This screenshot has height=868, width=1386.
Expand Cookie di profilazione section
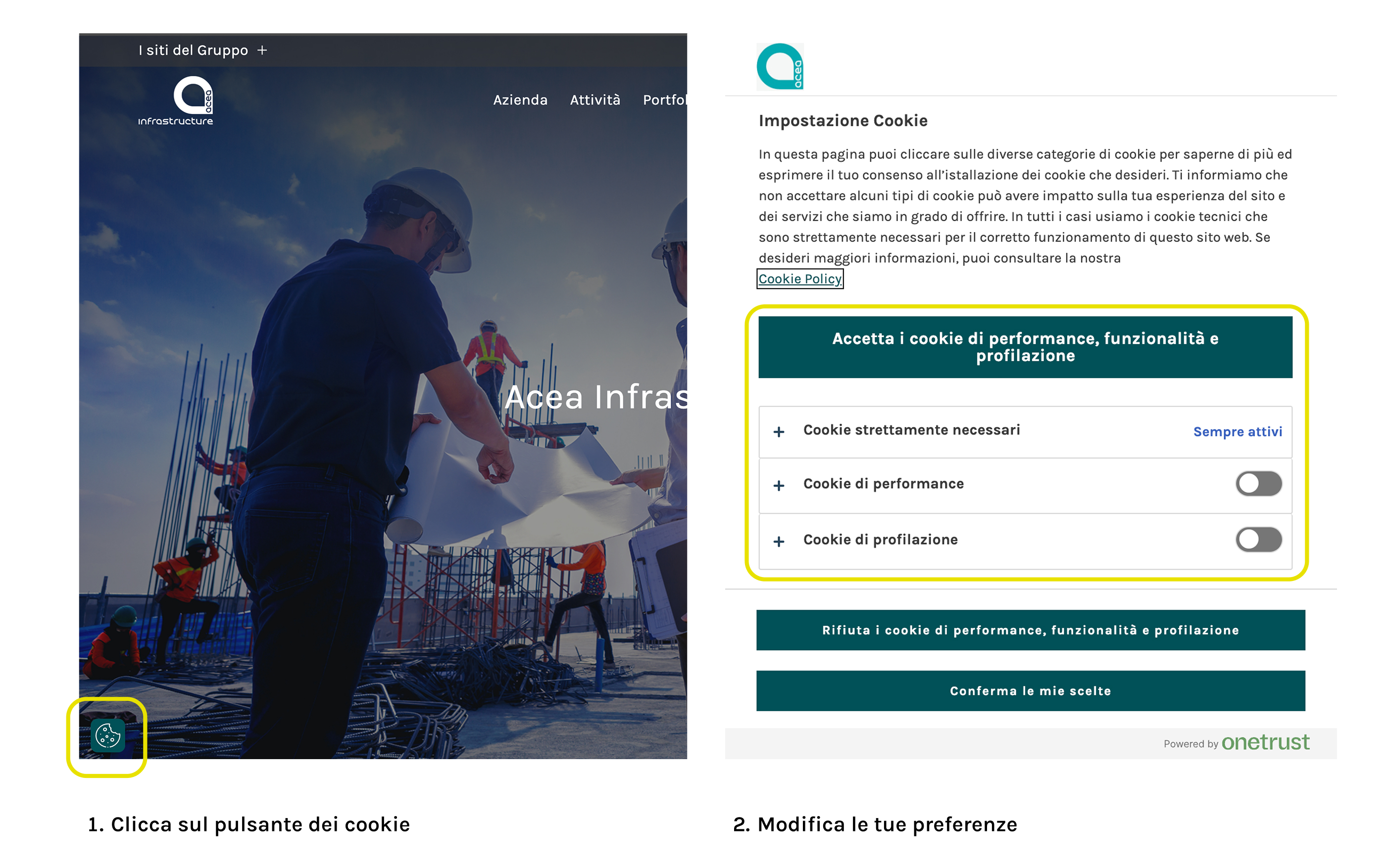pos(779,541)
